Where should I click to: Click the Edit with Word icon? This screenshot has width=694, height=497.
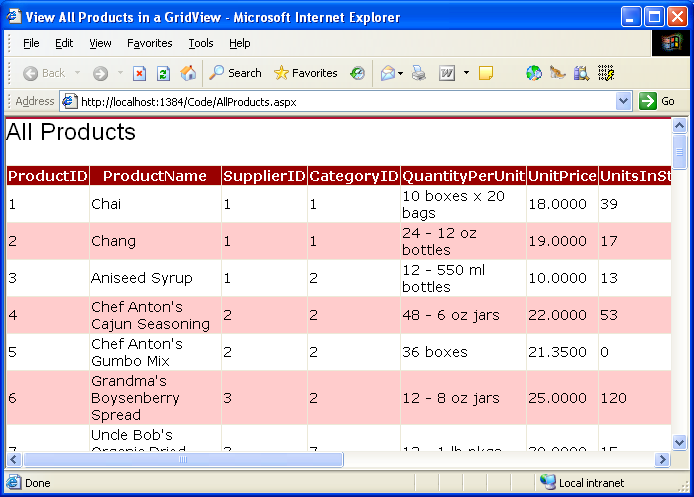(x=447, y=73)
